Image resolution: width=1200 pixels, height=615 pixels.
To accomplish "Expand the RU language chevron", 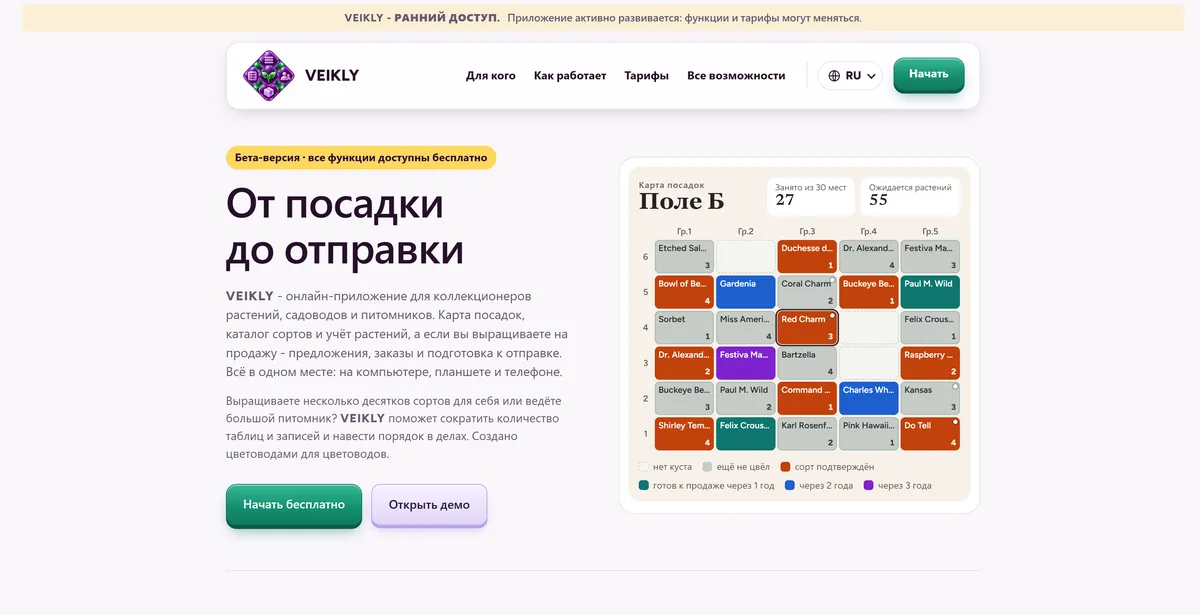I will click(x=871, y=76).
